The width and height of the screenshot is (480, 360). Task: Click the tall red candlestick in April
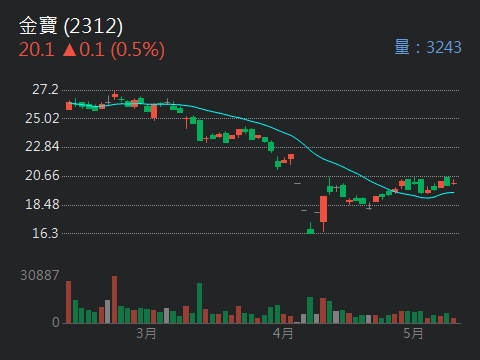pos(323,209)
